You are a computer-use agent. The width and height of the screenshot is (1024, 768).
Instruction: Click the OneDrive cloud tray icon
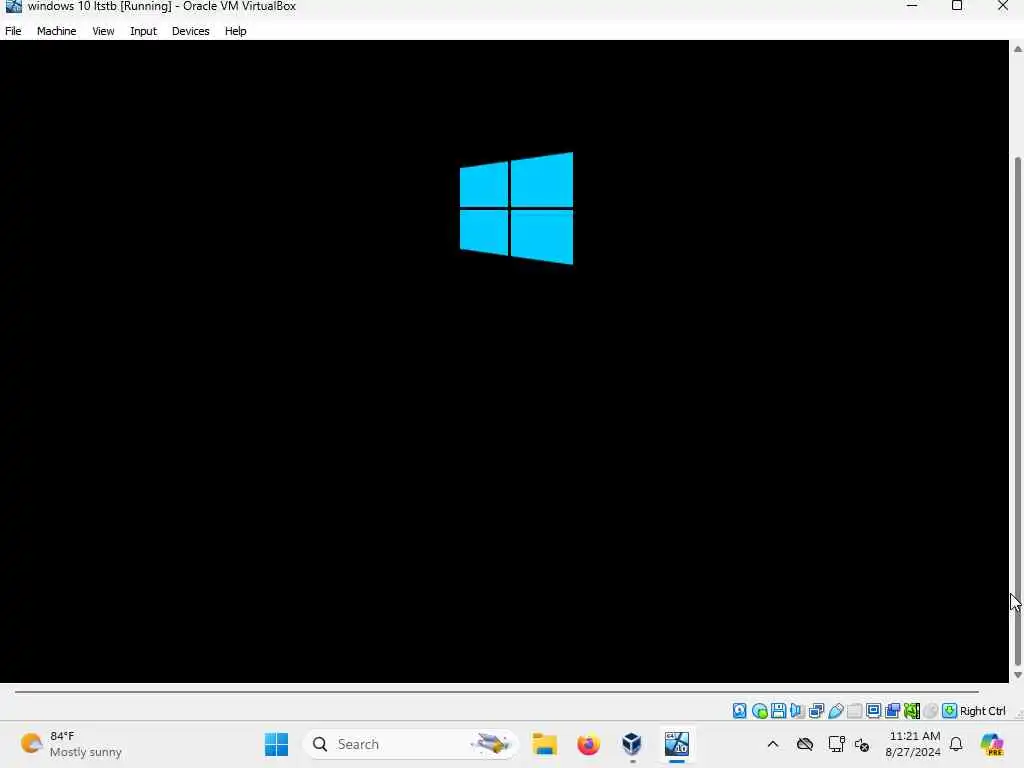tap(805, 744)
